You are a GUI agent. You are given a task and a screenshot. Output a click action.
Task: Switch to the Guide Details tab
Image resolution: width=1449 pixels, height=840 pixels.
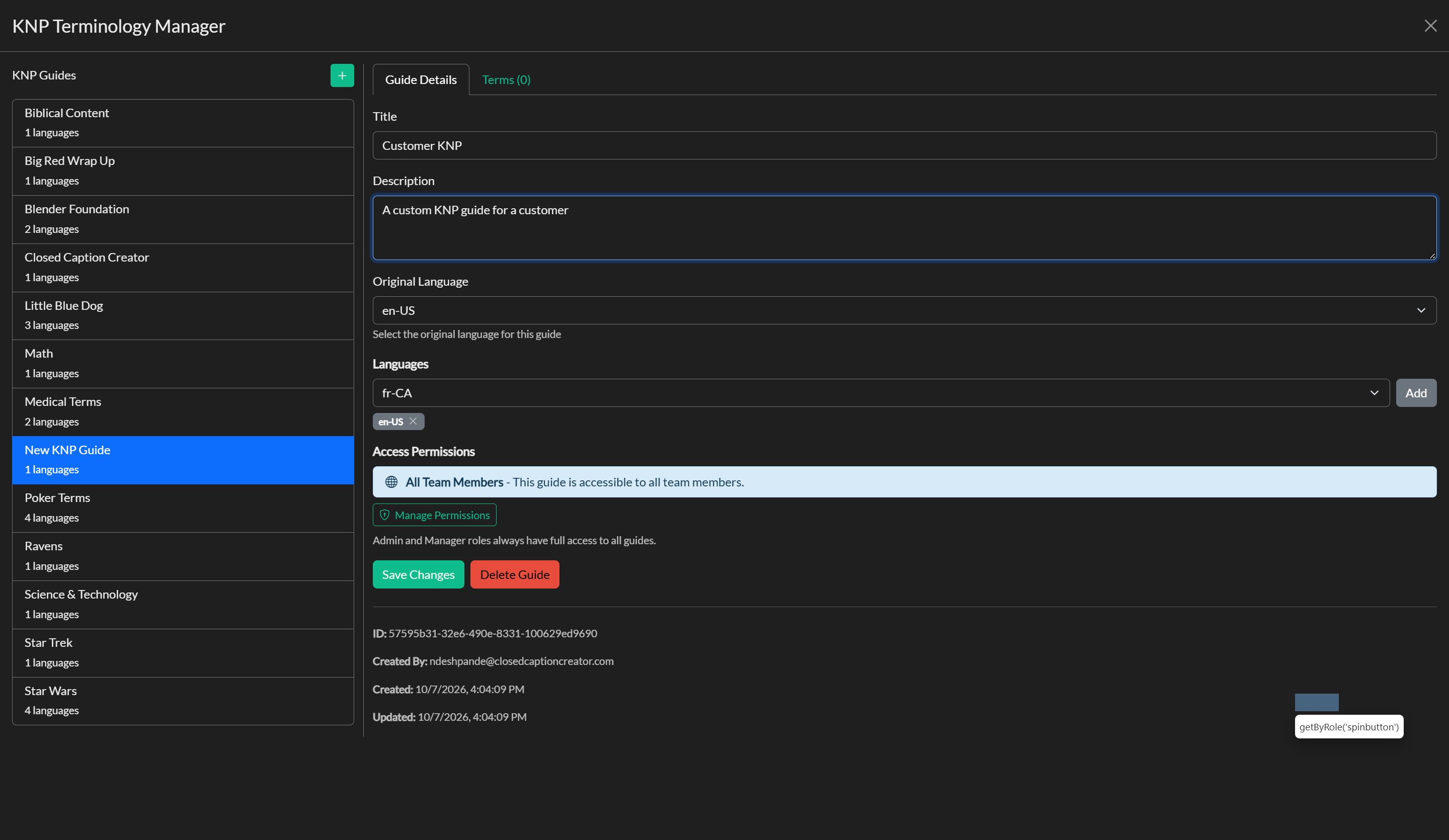tap(421, 79)
